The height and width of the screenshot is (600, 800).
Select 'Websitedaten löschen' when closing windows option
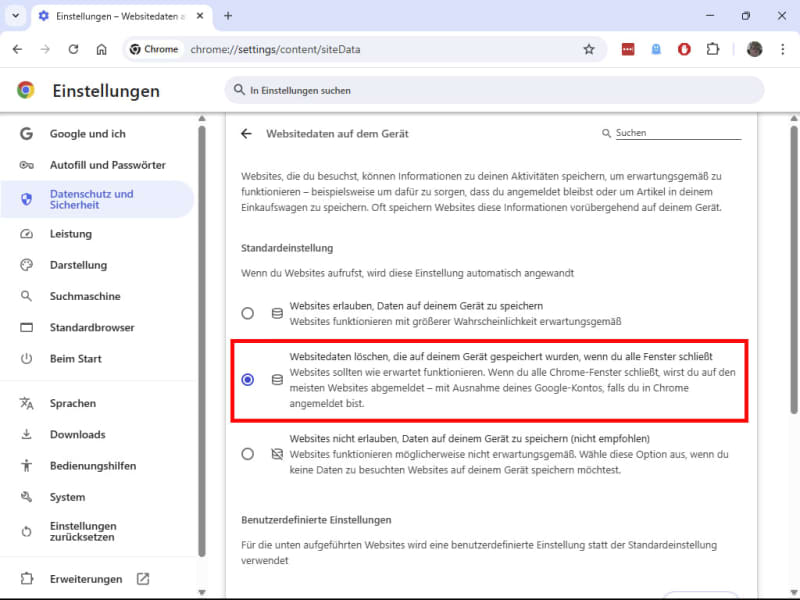click(248, 379)
